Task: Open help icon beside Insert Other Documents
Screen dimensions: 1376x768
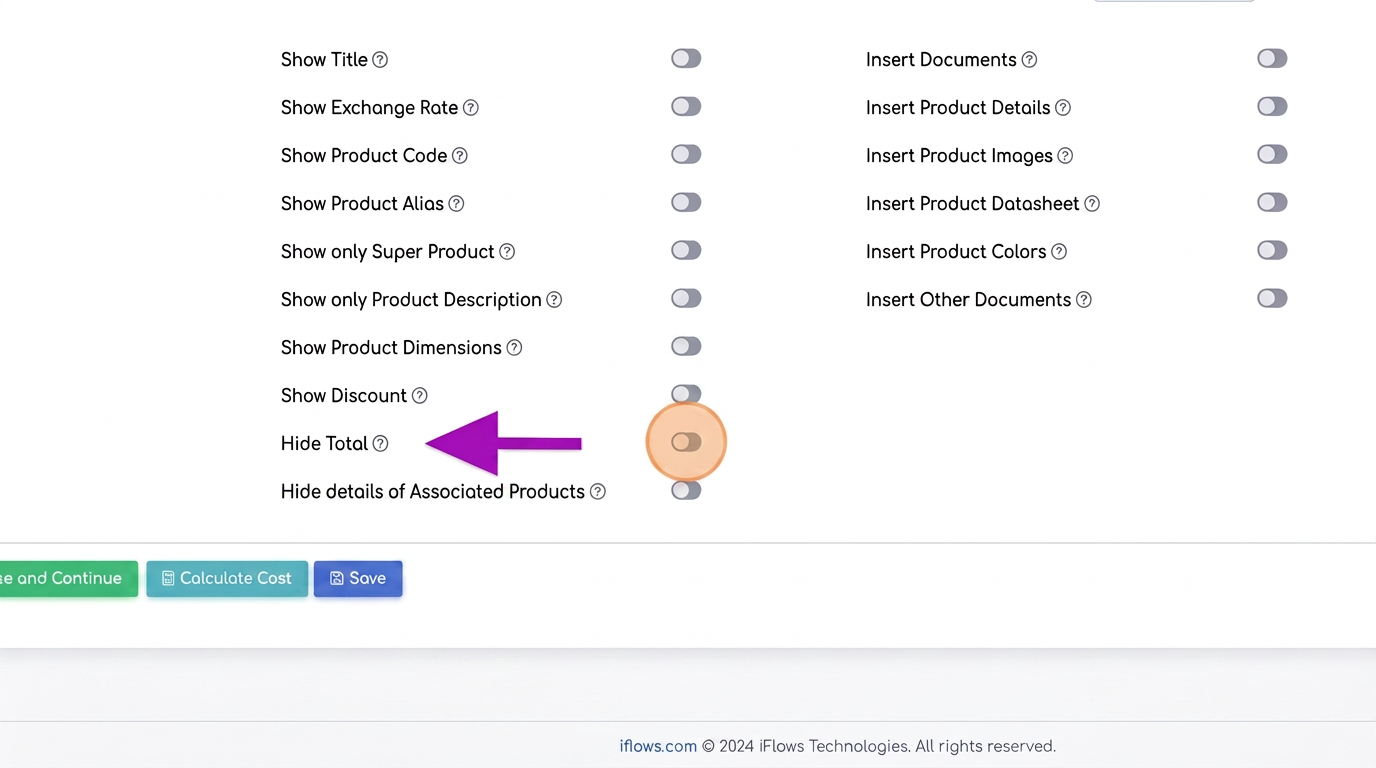Action: pyautogui.click(x=1084, y=300)
